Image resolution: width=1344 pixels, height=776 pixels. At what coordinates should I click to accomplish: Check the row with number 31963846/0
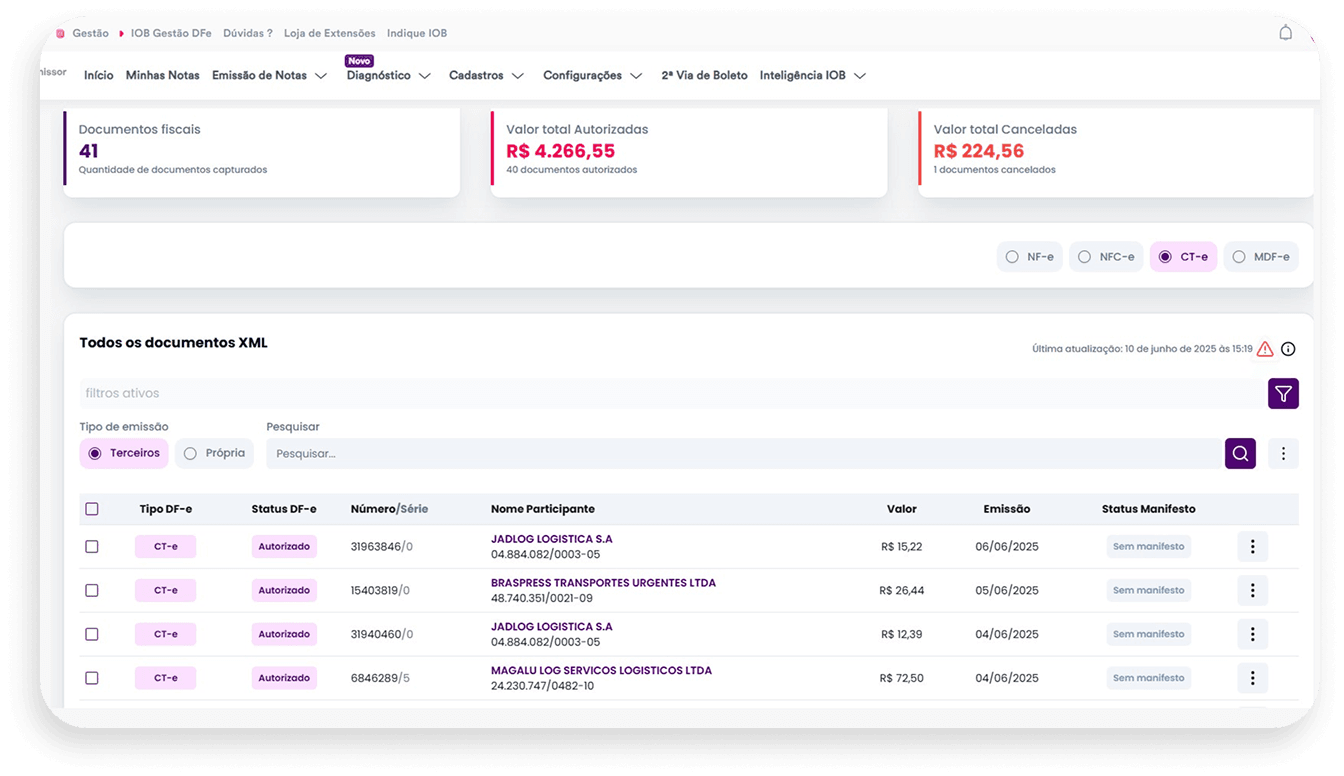coord(92,547)
